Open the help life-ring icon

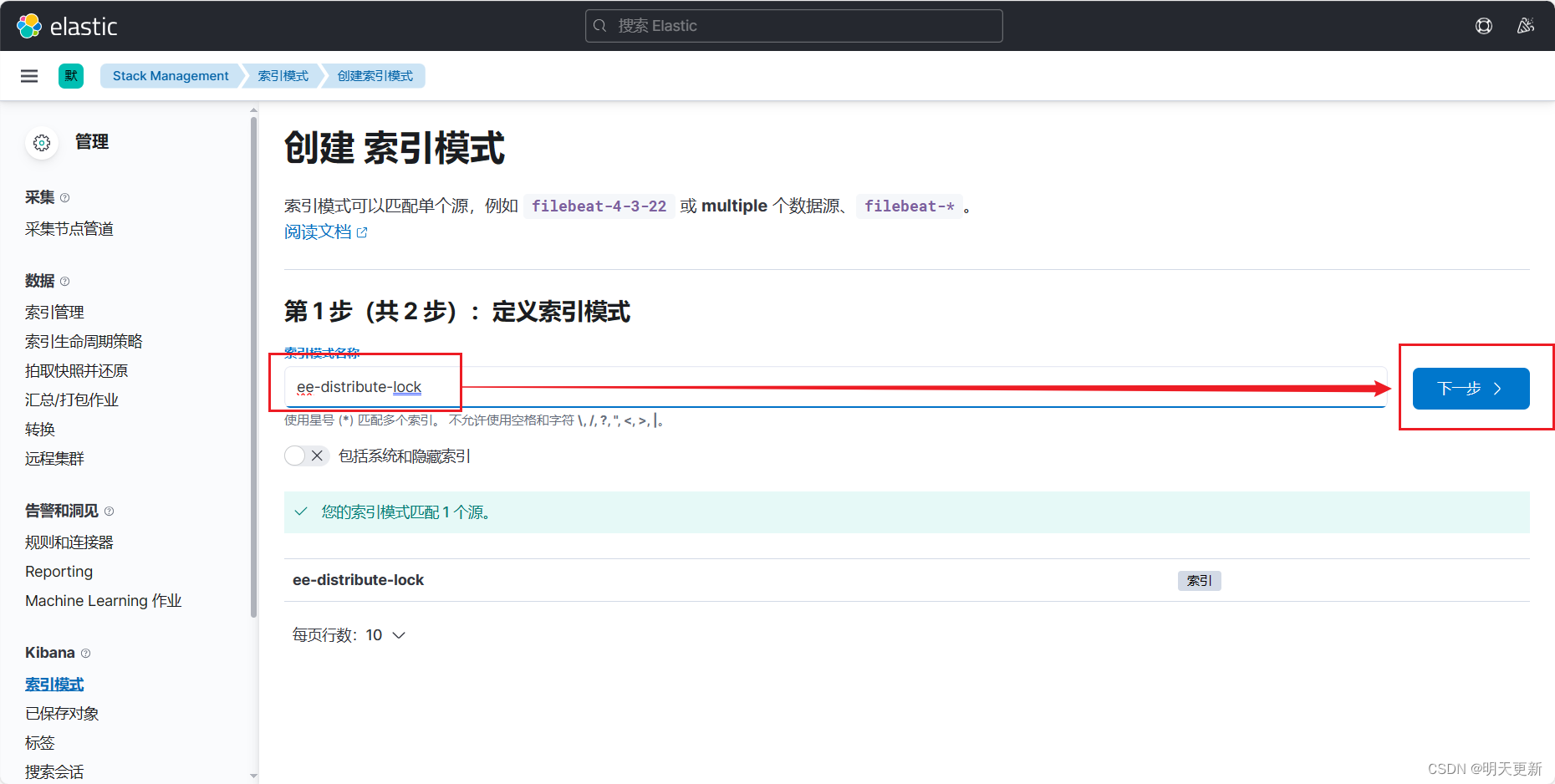click(1484, 26)
